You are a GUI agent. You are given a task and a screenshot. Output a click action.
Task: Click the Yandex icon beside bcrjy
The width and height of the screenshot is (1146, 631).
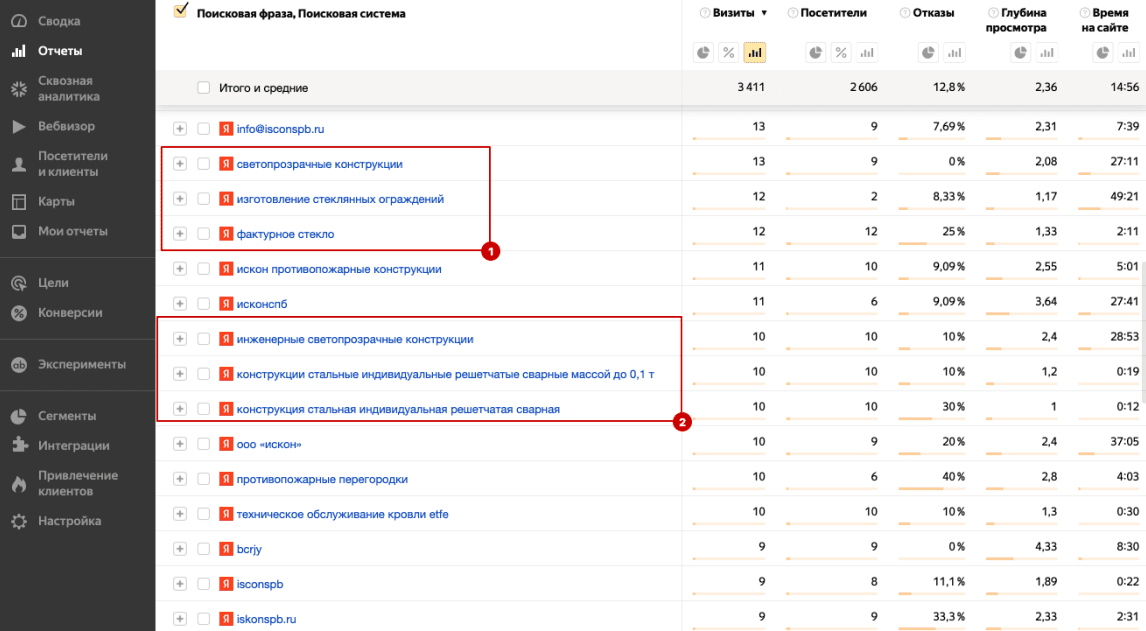coord(226,549)
